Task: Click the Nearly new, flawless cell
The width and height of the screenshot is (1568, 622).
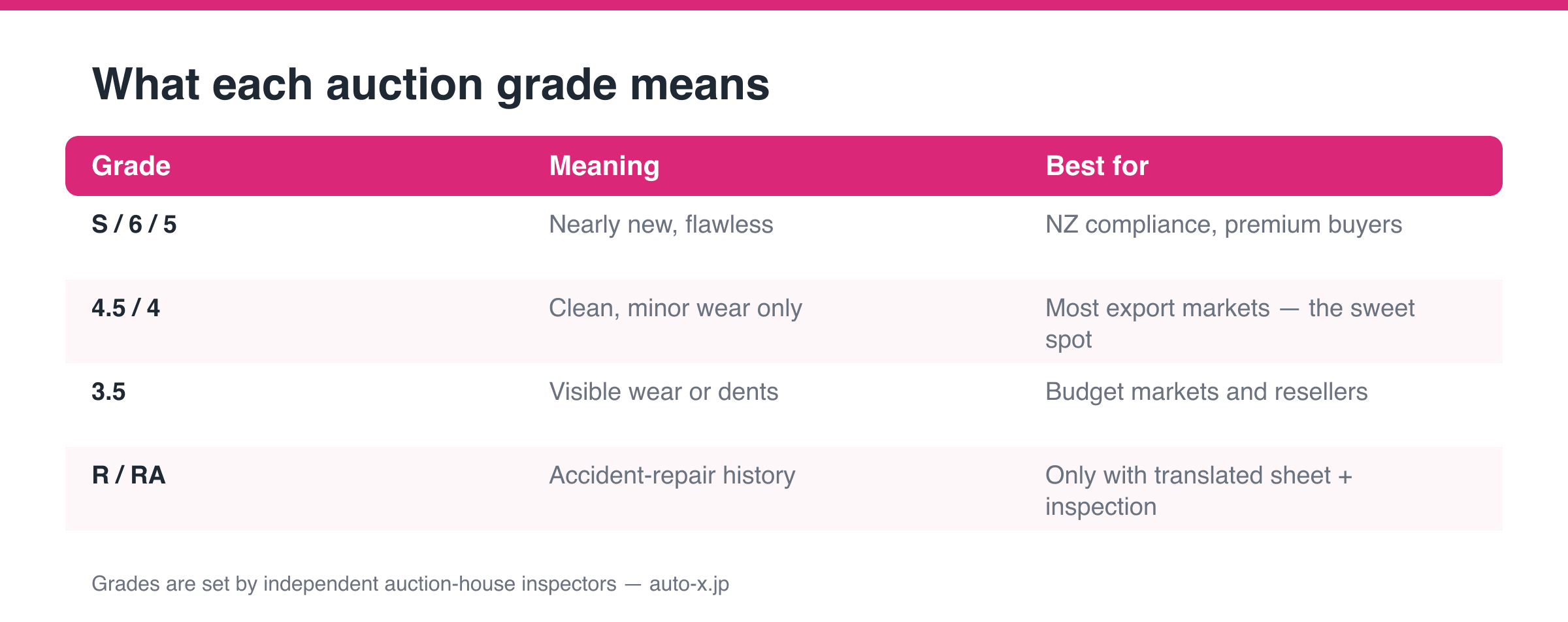Action: 661,225
